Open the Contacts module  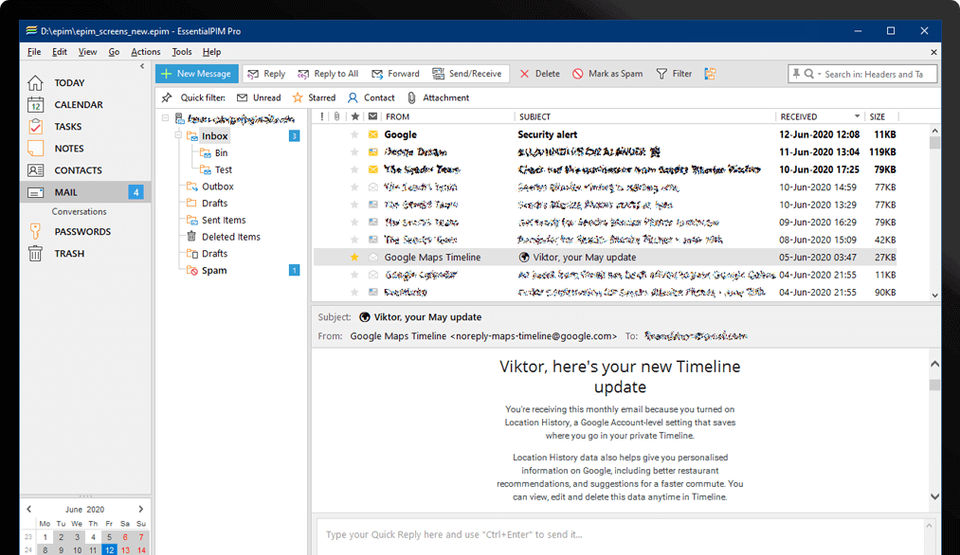pyautogui.click(x=65, y=170)
